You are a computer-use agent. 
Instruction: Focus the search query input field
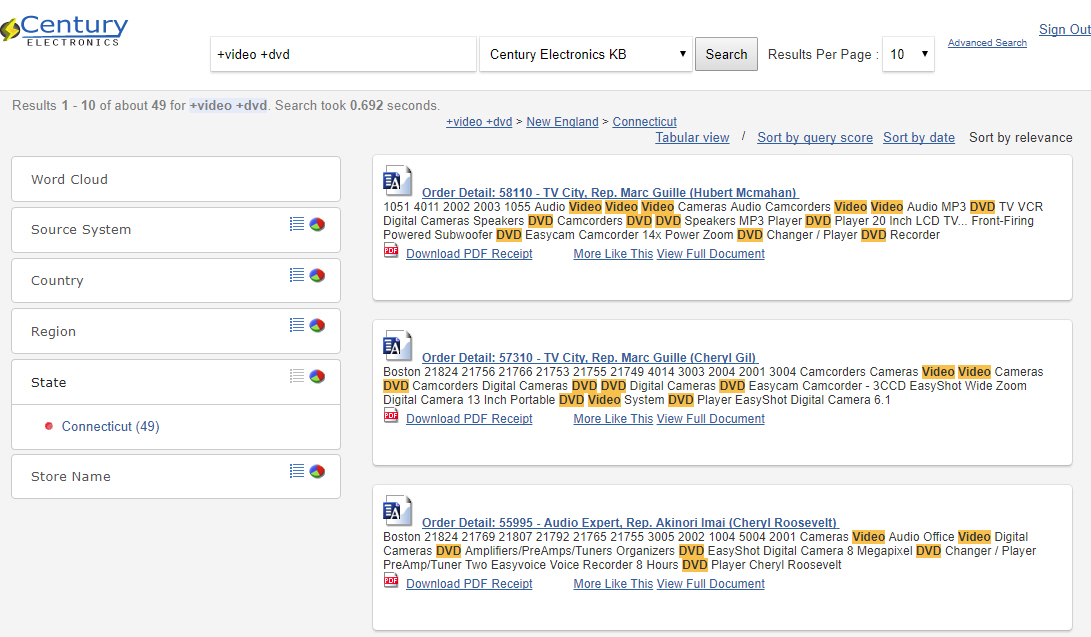343,54
